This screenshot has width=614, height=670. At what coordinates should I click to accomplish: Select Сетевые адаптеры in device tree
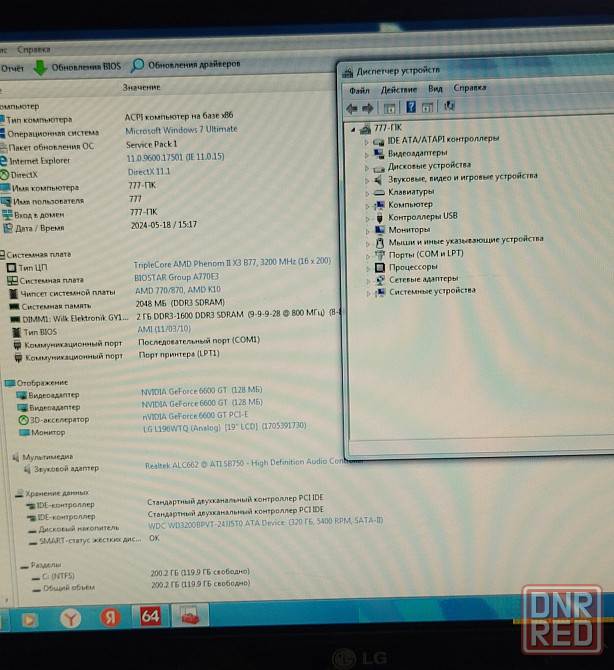click(423, 279)
